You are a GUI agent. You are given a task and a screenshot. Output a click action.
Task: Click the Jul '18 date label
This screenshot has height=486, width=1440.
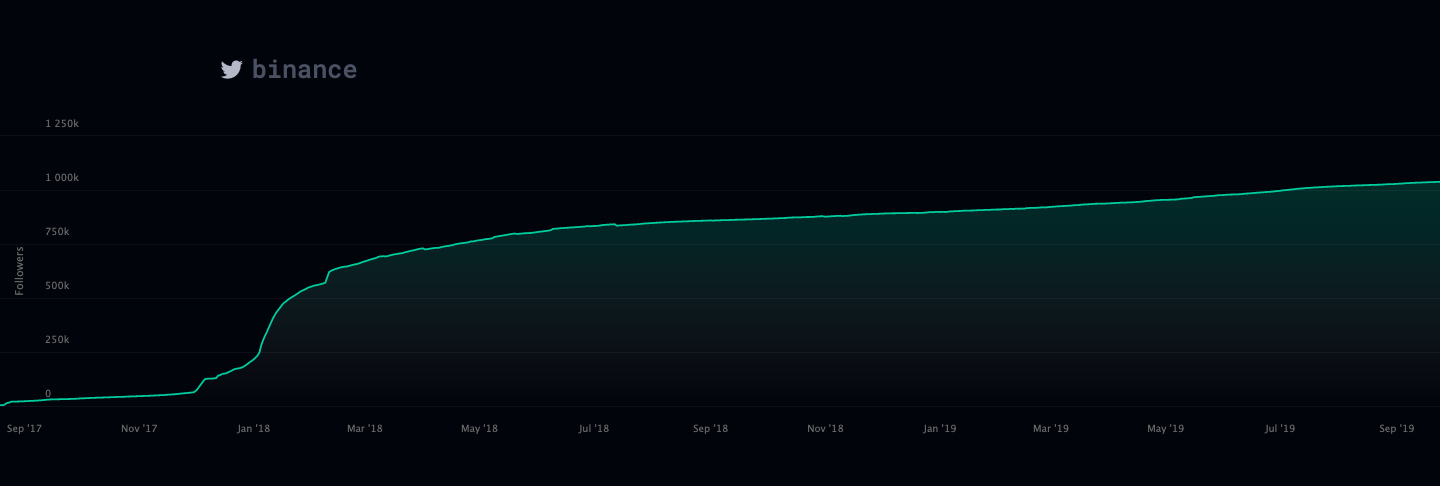tap(594, 429)
